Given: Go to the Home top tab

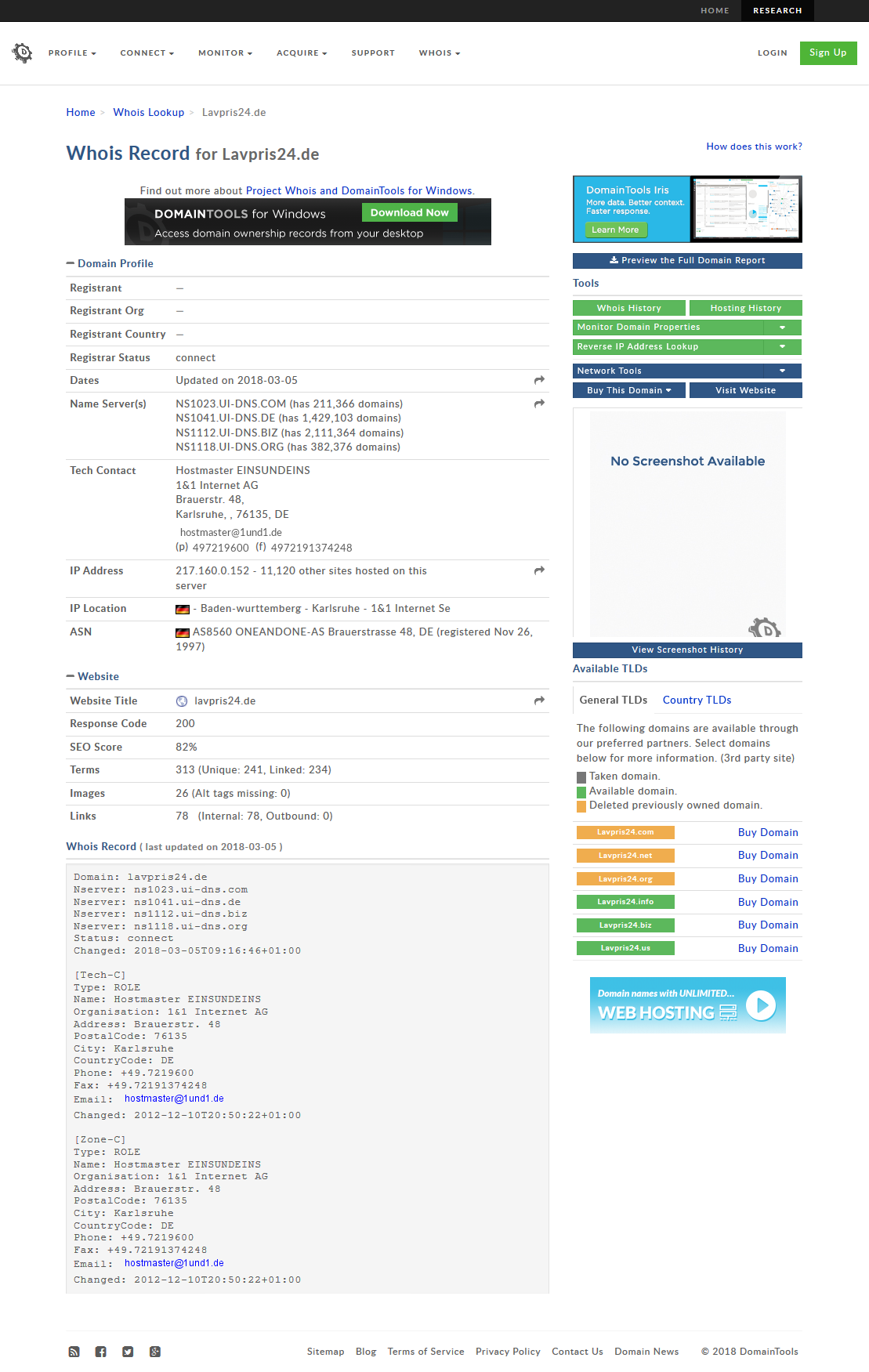Looking at the screenshot, I should click(x=715, y=11).
